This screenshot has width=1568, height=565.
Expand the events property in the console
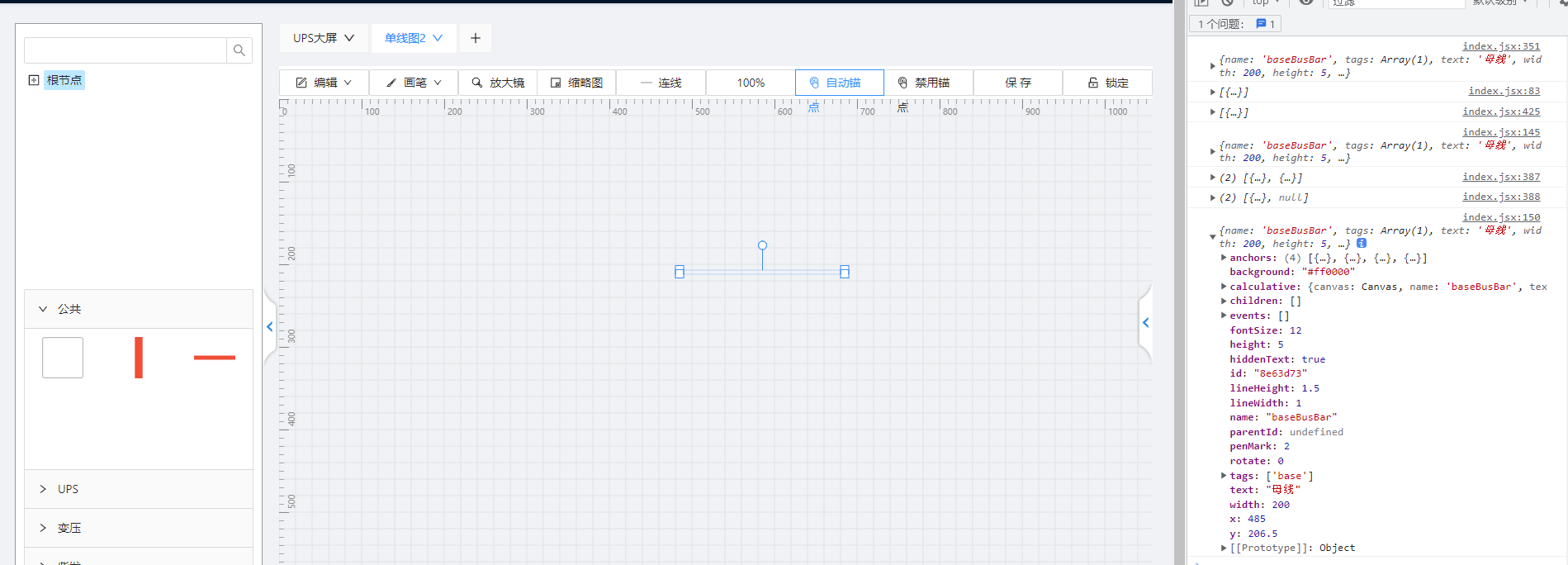(x=1224, y=316)
